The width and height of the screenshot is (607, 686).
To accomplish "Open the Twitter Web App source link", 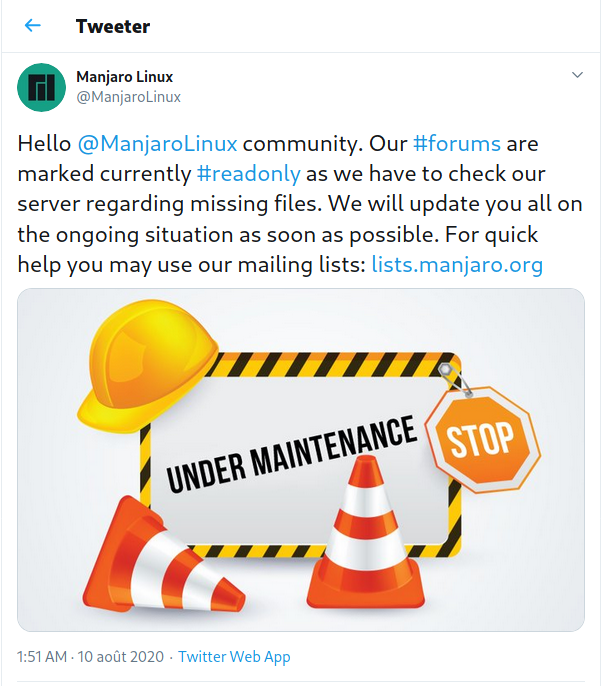I will [x=234, y=657].
